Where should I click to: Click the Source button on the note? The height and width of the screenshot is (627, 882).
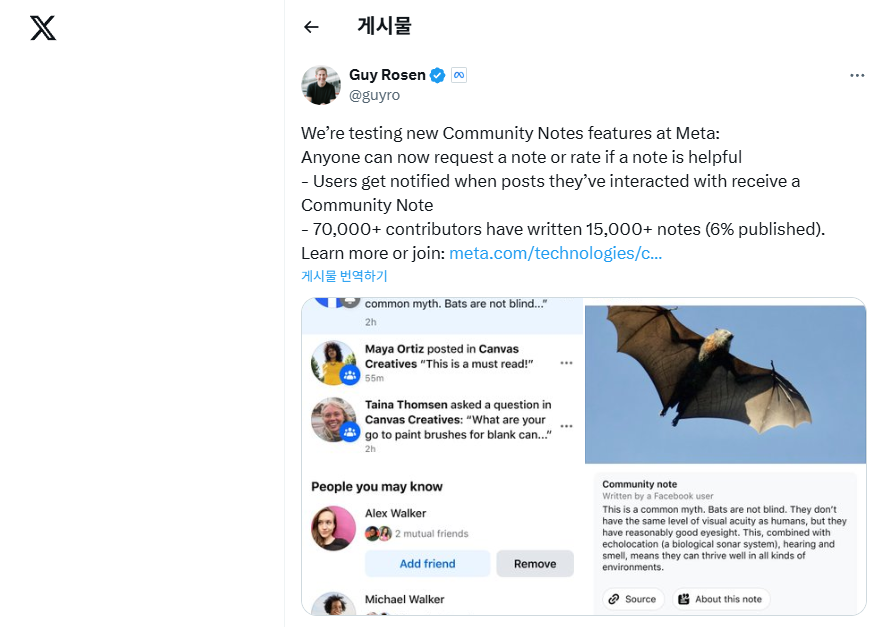pyautogui.click(x=633, y=599)
